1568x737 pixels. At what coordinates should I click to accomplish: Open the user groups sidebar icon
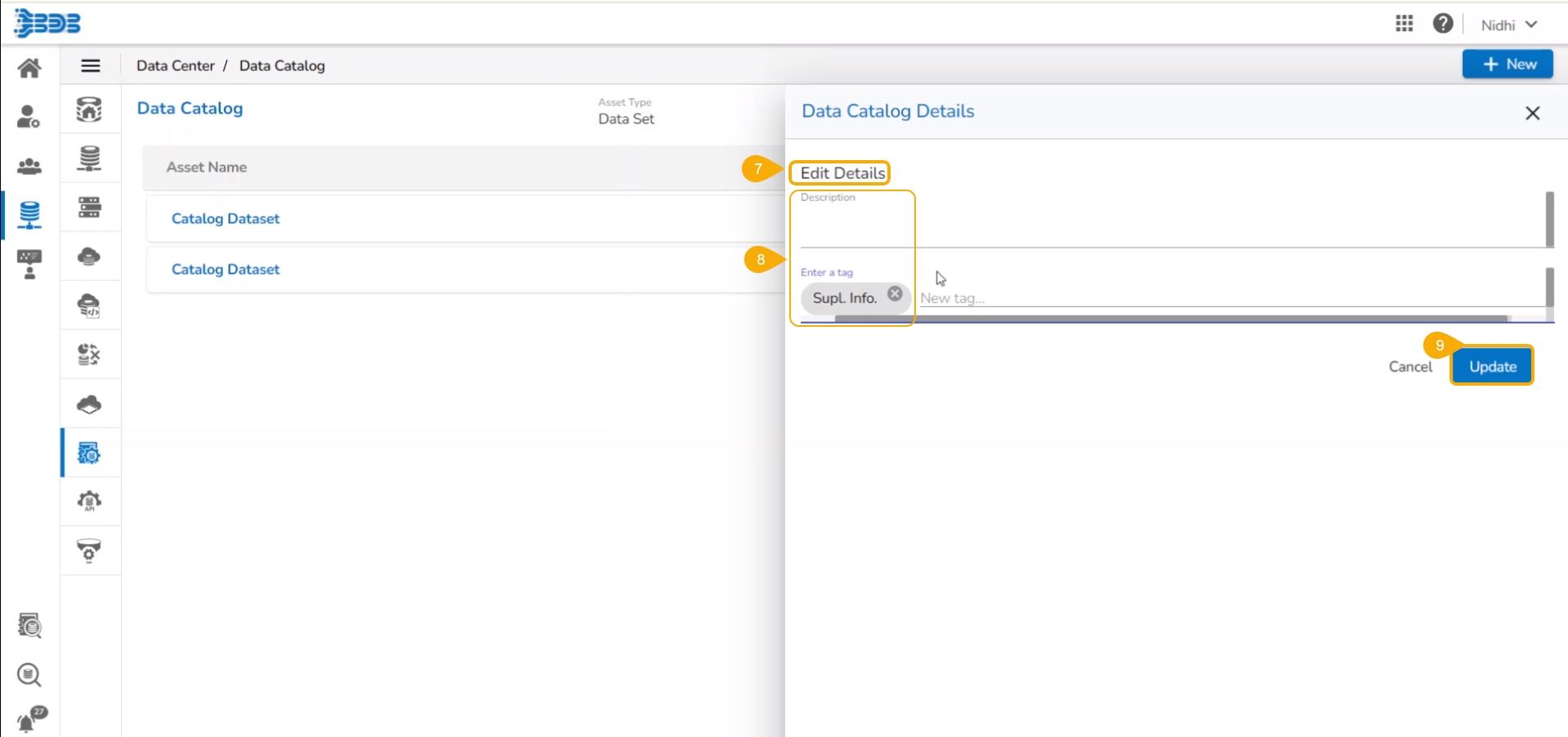click(29, 167)
